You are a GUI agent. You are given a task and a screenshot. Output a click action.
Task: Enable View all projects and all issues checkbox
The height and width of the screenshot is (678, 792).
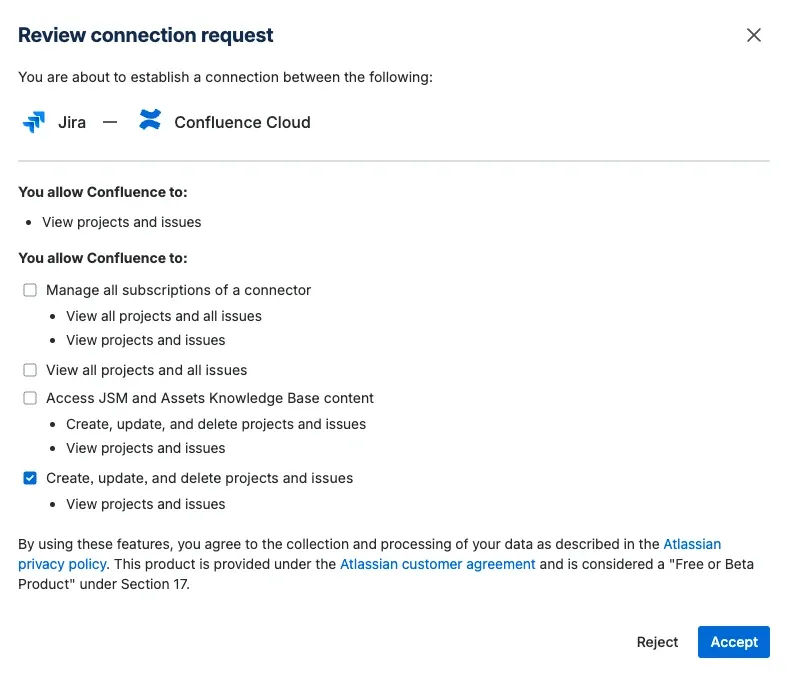pos(30,370)
